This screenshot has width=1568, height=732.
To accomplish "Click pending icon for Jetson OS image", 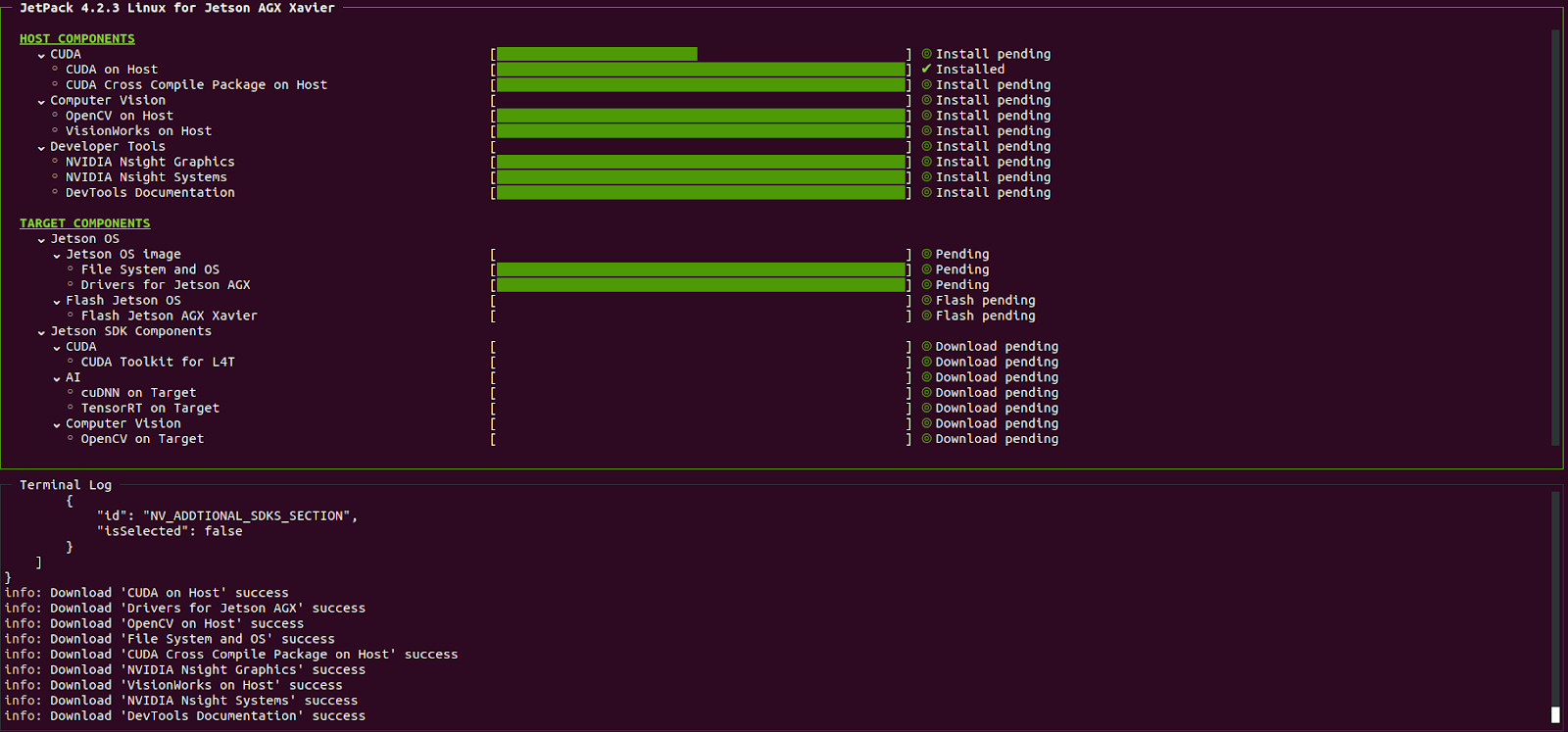I will click(x=926, y=254).
